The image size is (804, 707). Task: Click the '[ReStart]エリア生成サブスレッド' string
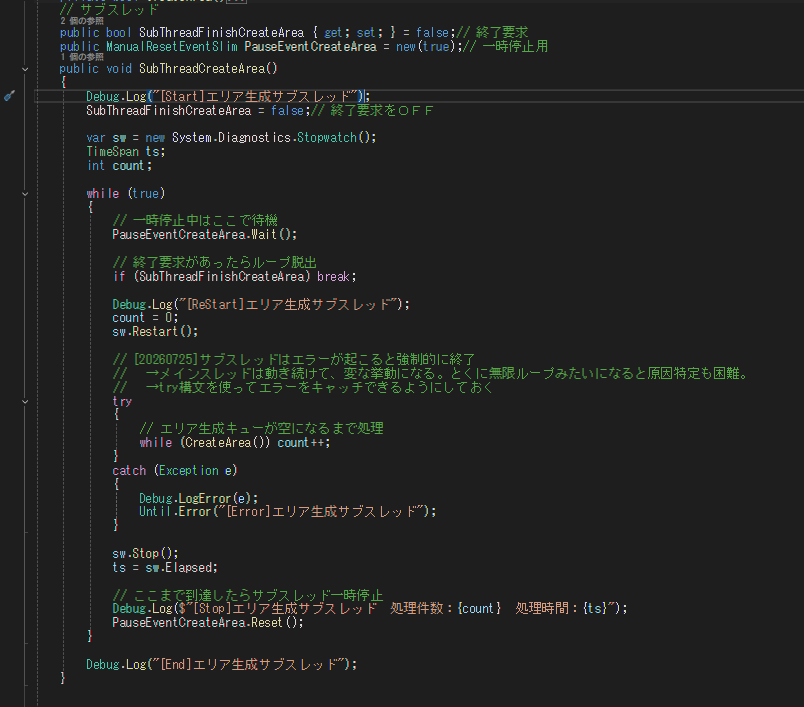(x=290, y=305)
